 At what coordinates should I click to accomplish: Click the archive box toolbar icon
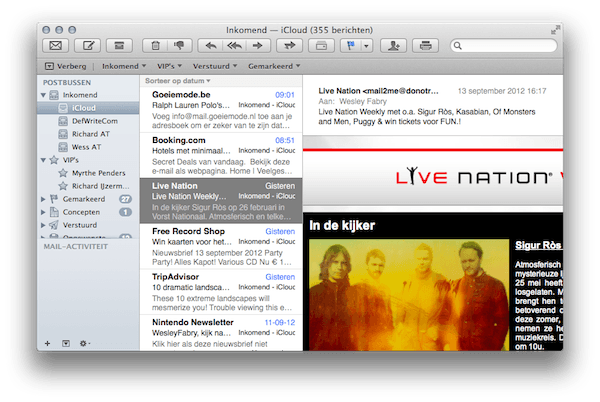point(119,46)
